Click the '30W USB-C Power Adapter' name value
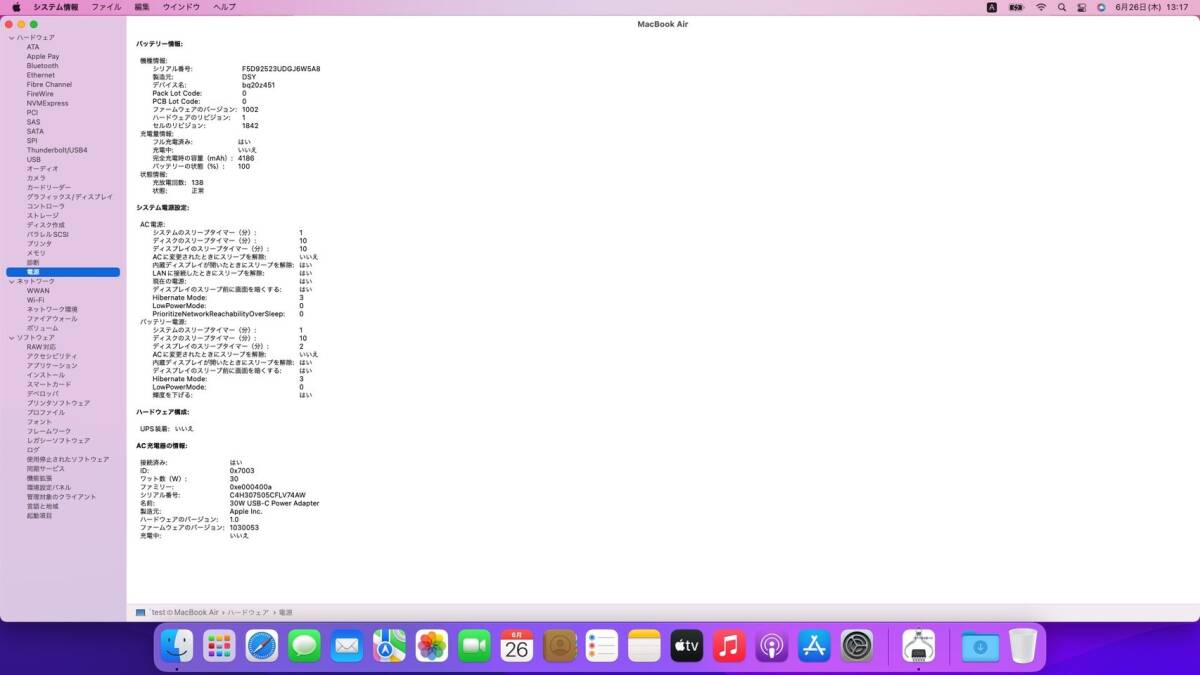Image resolution: width=1200 pixels, height=675 pixels. [x=275, y=503]
